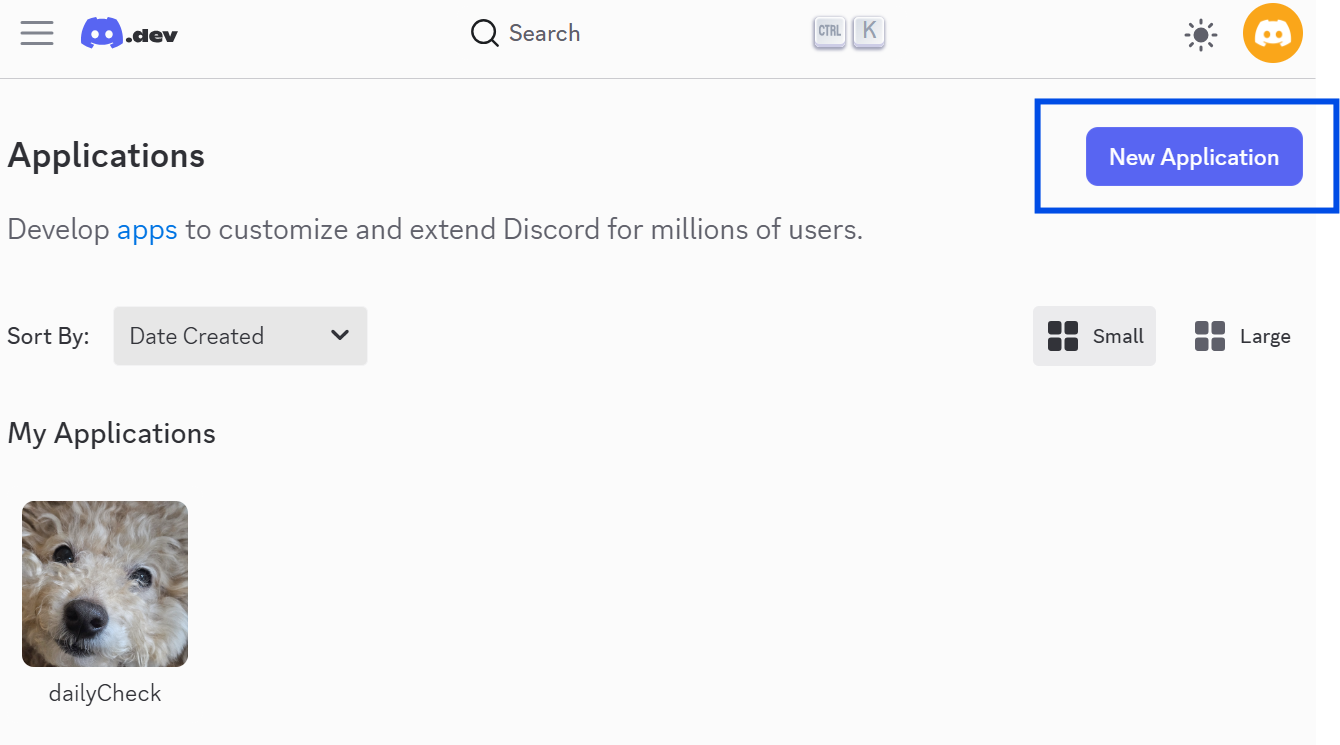Click the Discord .dev logo
Viewport: 1340px width, 745px height.
pyautogui.click(x=130, y=34)
